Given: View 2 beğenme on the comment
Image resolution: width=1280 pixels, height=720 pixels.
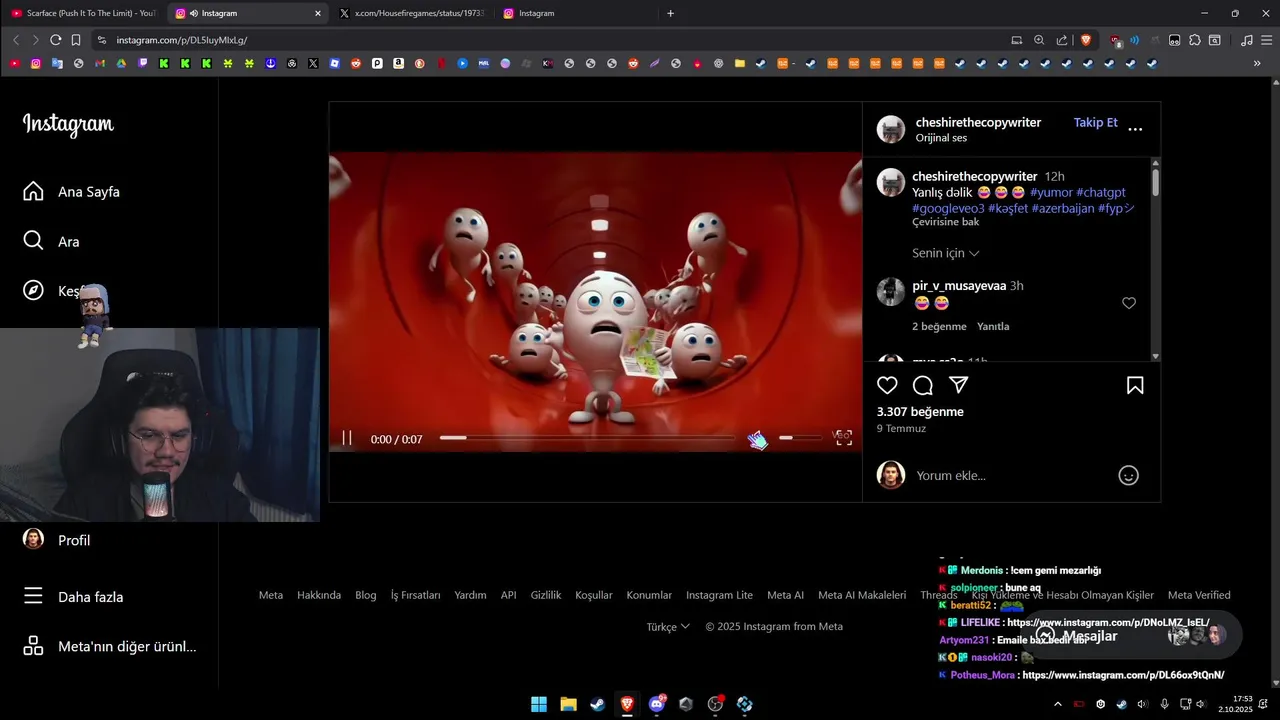Looking at the screenshot, I should (939, 327).
